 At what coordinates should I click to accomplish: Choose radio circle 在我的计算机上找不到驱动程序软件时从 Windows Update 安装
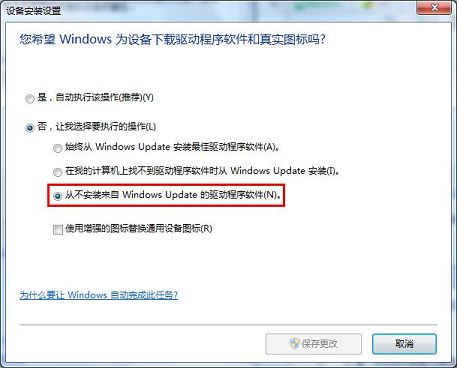point(58,172)
